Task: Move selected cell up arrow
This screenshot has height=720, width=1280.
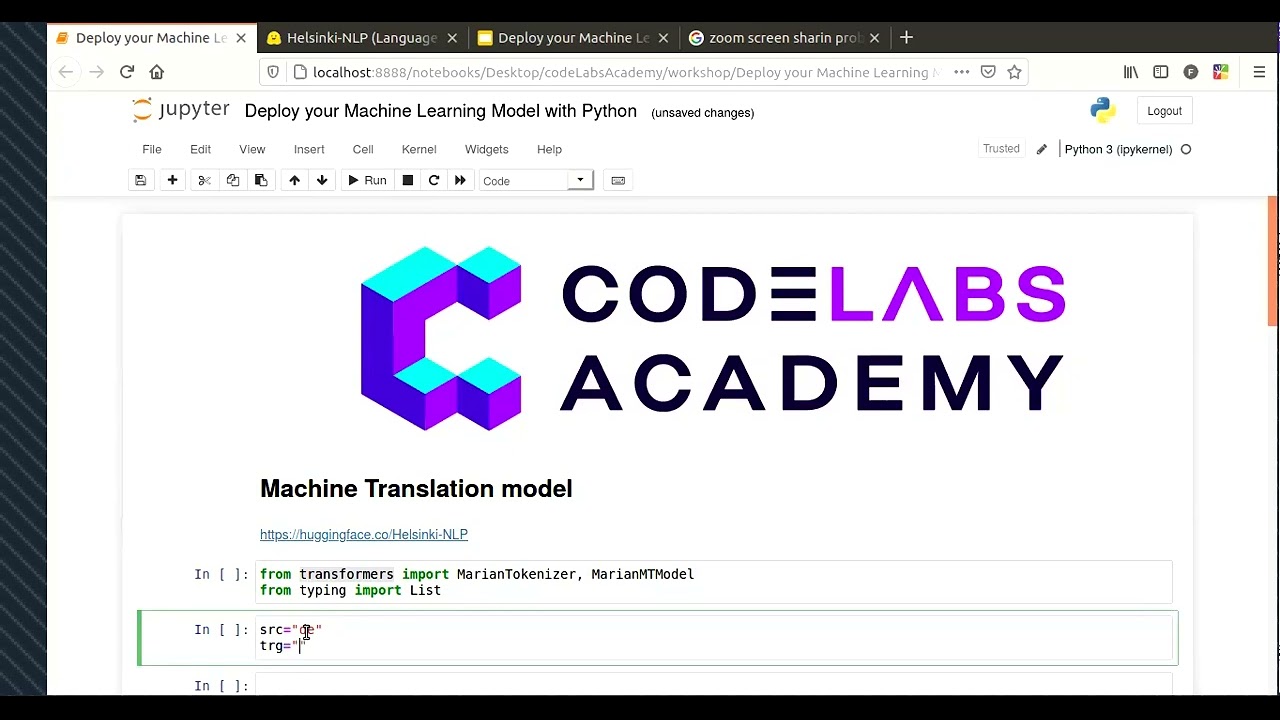Action: click(294, 180)
